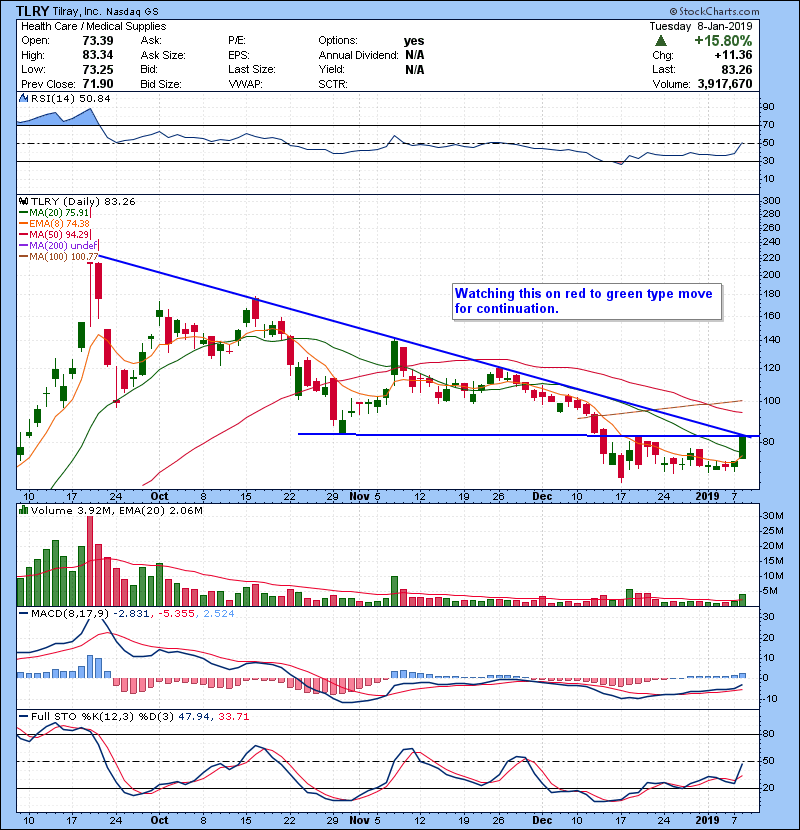Screen dimensions: 800x830
Task: Click the MA(50) 94.29 legend entry
Action: [55, 234]
